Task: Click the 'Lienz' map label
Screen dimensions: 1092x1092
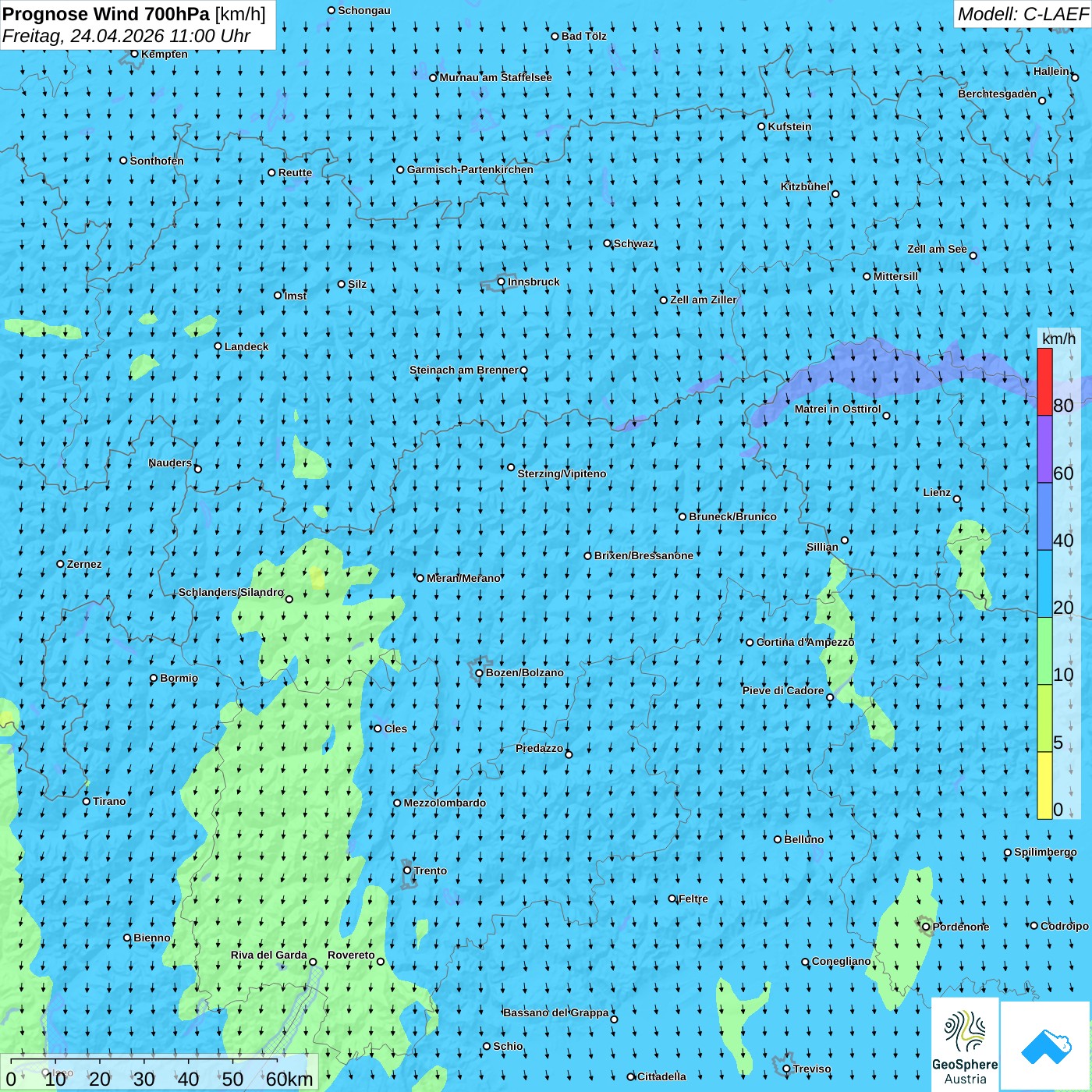Action: (937, 492)
